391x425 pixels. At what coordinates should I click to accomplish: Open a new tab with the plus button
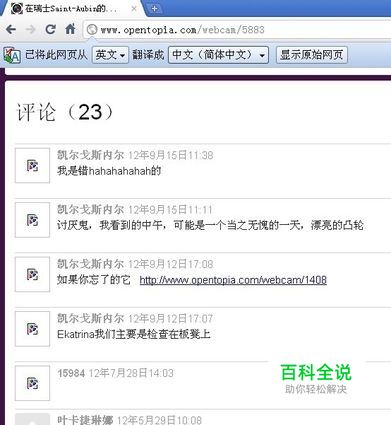coord(154,9)
